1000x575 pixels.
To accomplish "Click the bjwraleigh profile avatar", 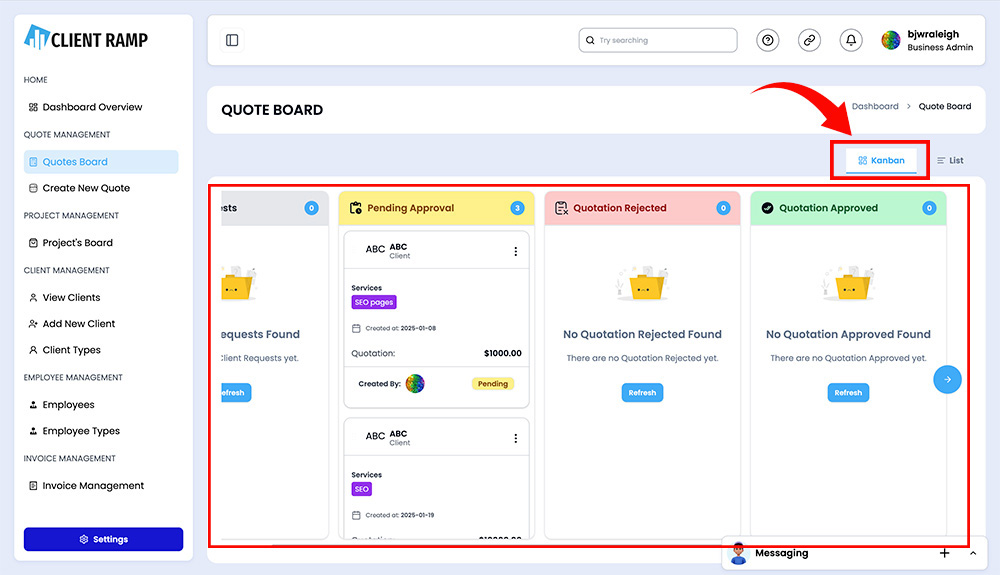I will pyautogui.click(x=890, y=40).
